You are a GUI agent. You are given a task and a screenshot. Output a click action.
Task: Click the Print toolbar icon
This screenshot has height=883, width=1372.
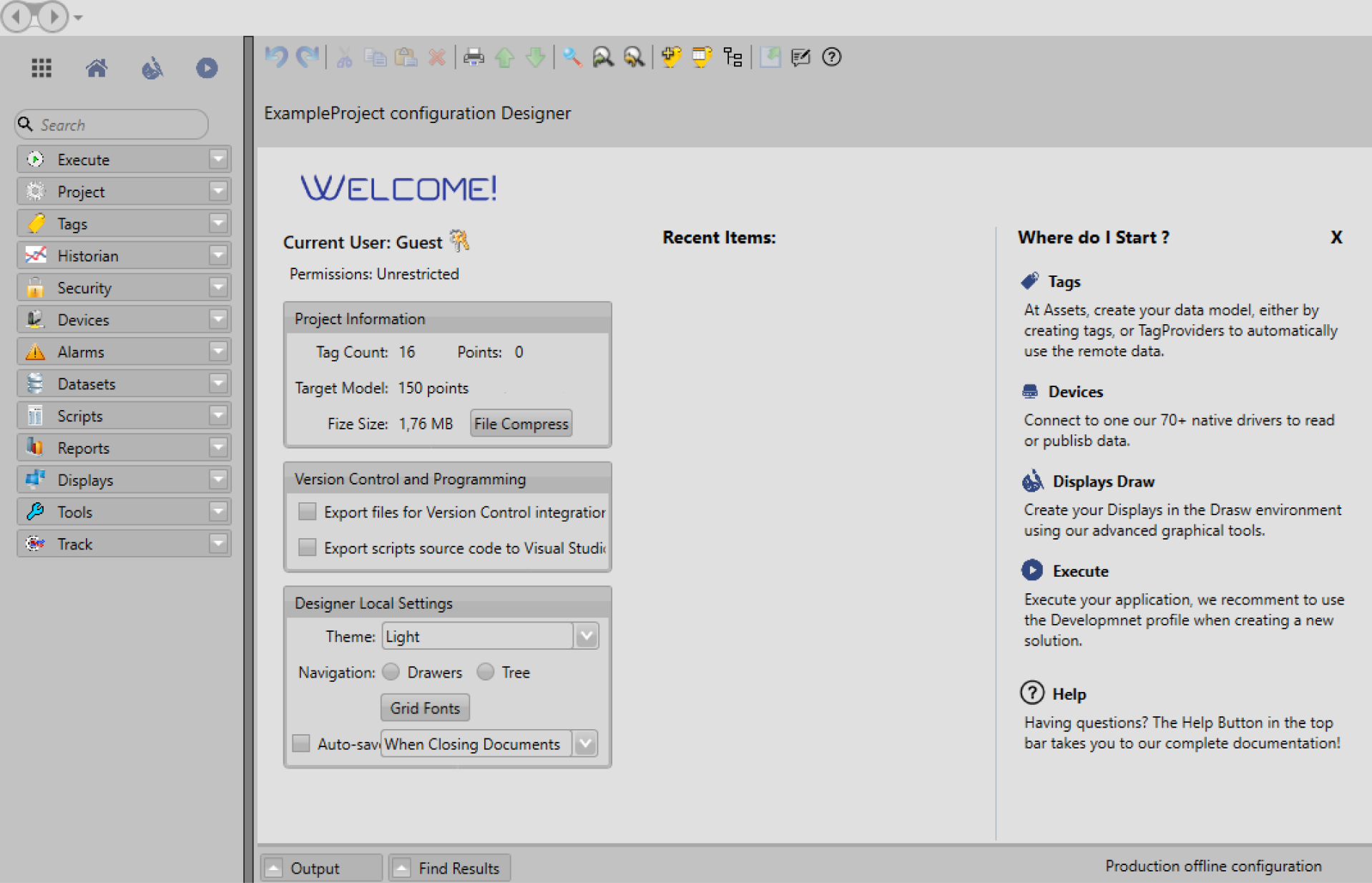coord(474,57)
